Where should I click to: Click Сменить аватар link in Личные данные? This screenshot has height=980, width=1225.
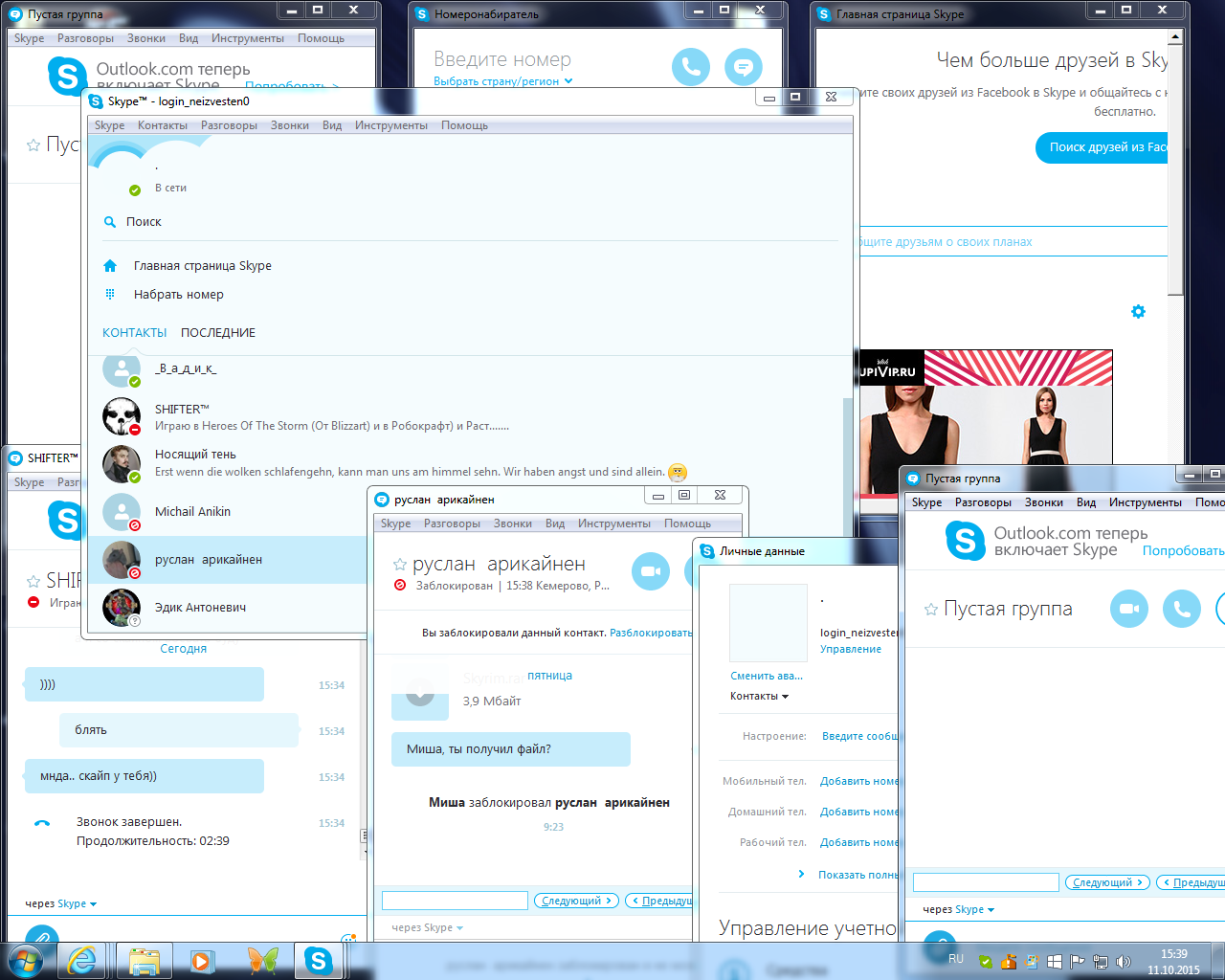767,676
